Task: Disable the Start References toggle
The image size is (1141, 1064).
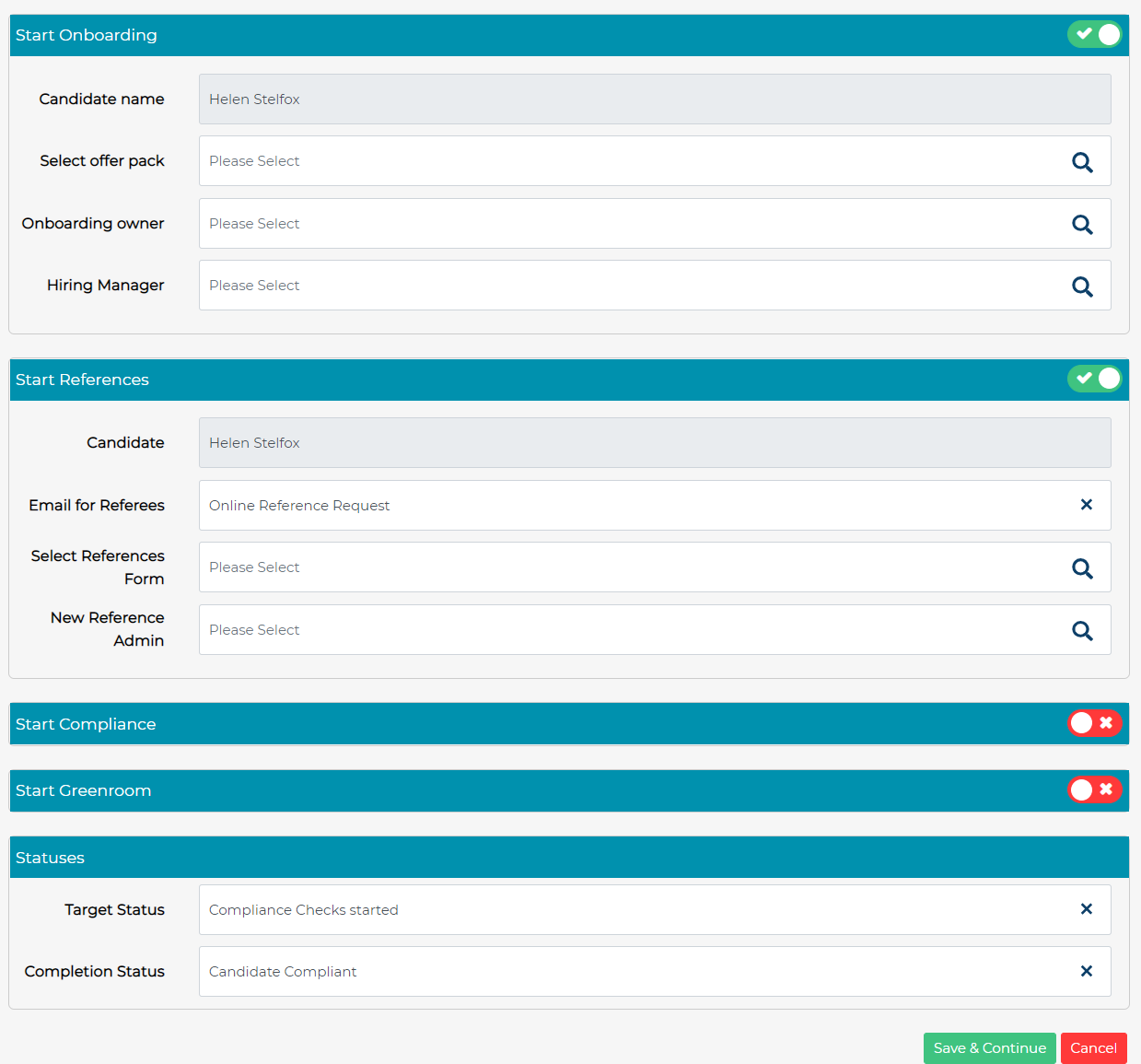Action: [1095, 379]
